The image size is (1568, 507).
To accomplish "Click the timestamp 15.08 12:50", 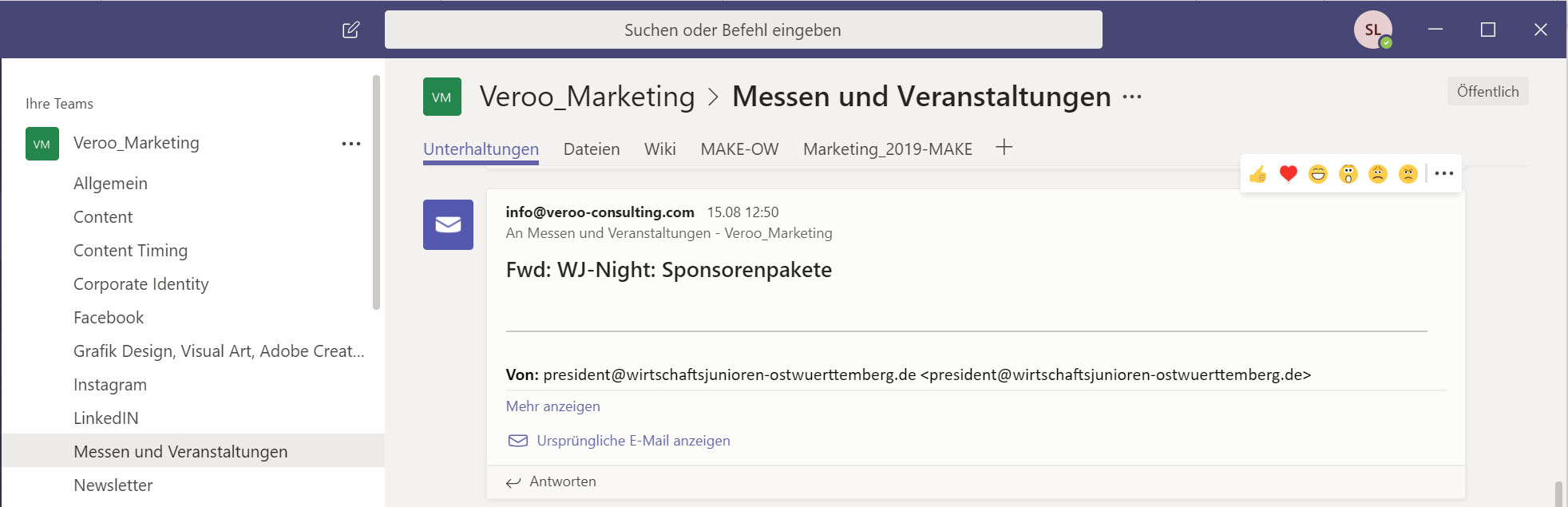I will click(742, 212).
